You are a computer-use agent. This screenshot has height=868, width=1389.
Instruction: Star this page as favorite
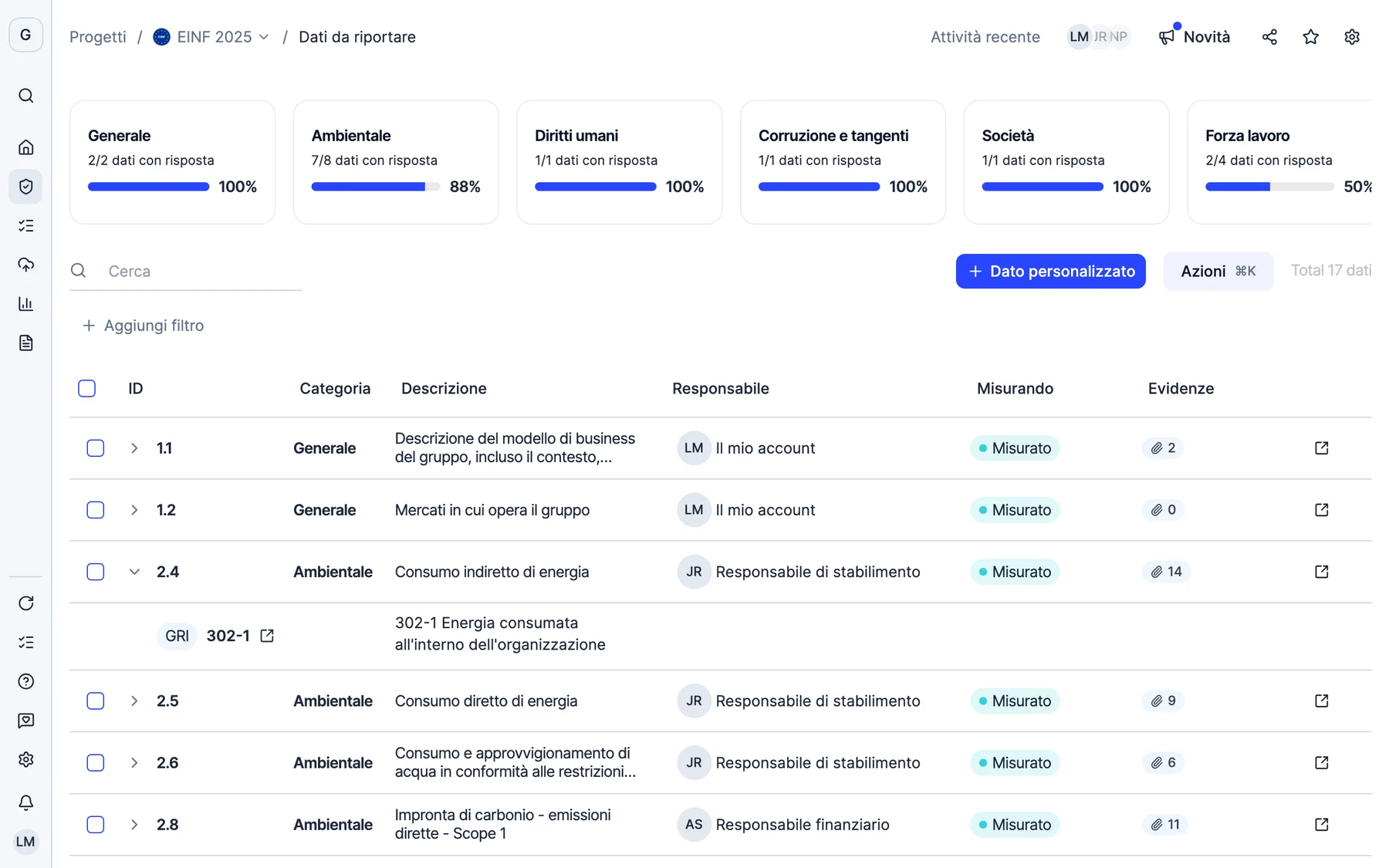click(x=1310, y=37)
